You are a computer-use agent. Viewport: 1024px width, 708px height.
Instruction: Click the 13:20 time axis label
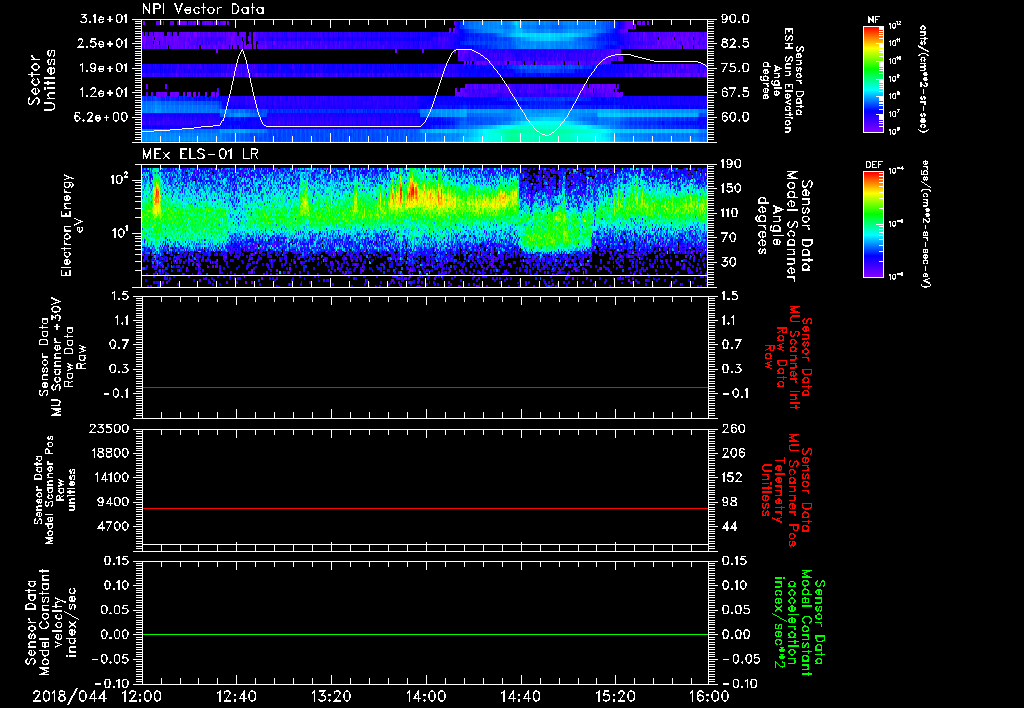coord(330,696)
